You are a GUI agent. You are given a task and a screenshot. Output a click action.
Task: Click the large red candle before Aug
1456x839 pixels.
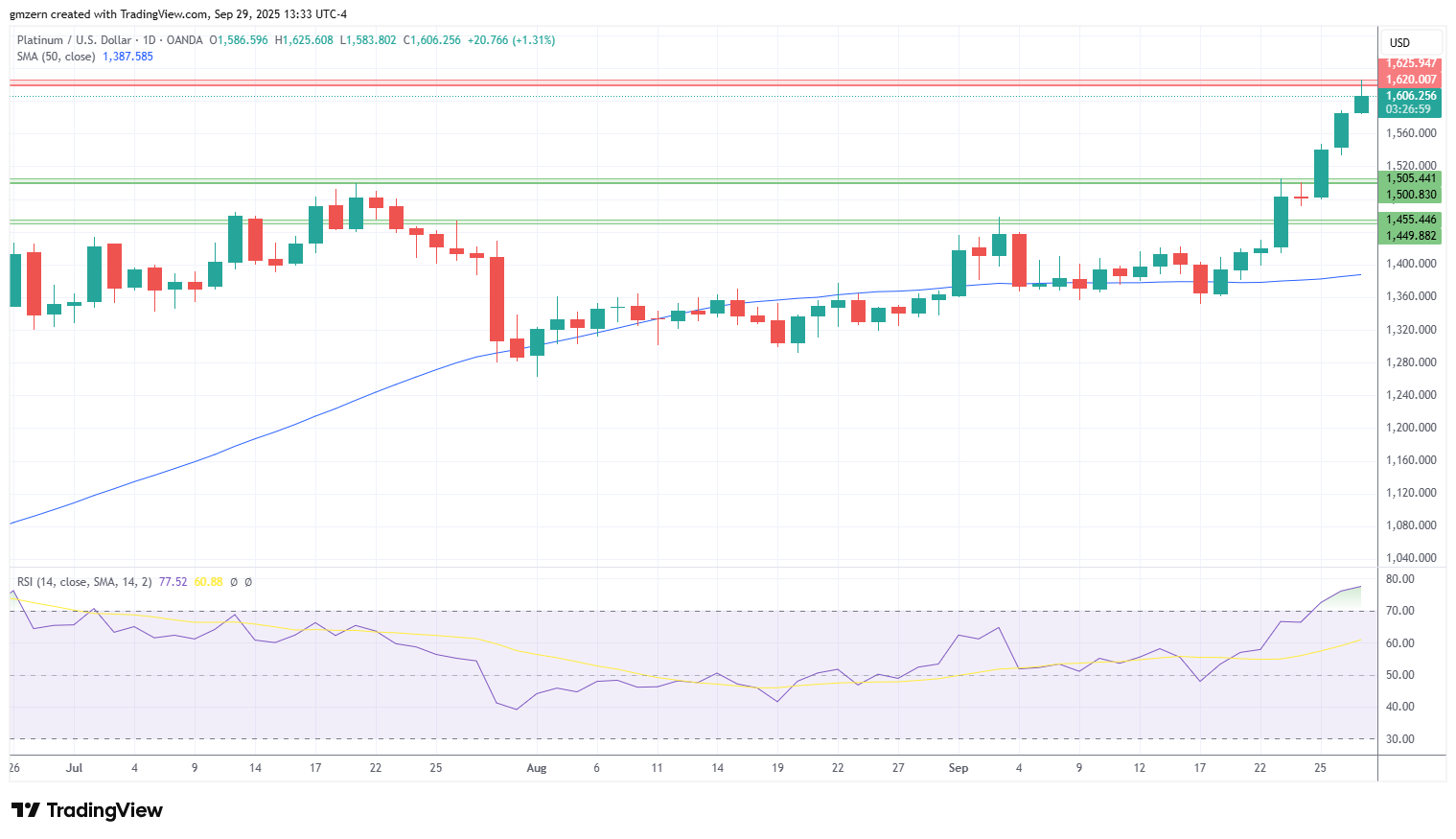point(497,299)
